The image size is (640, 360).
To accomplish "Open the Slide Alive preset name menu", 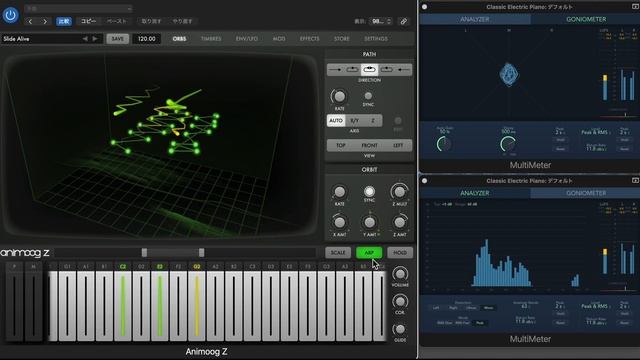I will click(x=41, y=39).
